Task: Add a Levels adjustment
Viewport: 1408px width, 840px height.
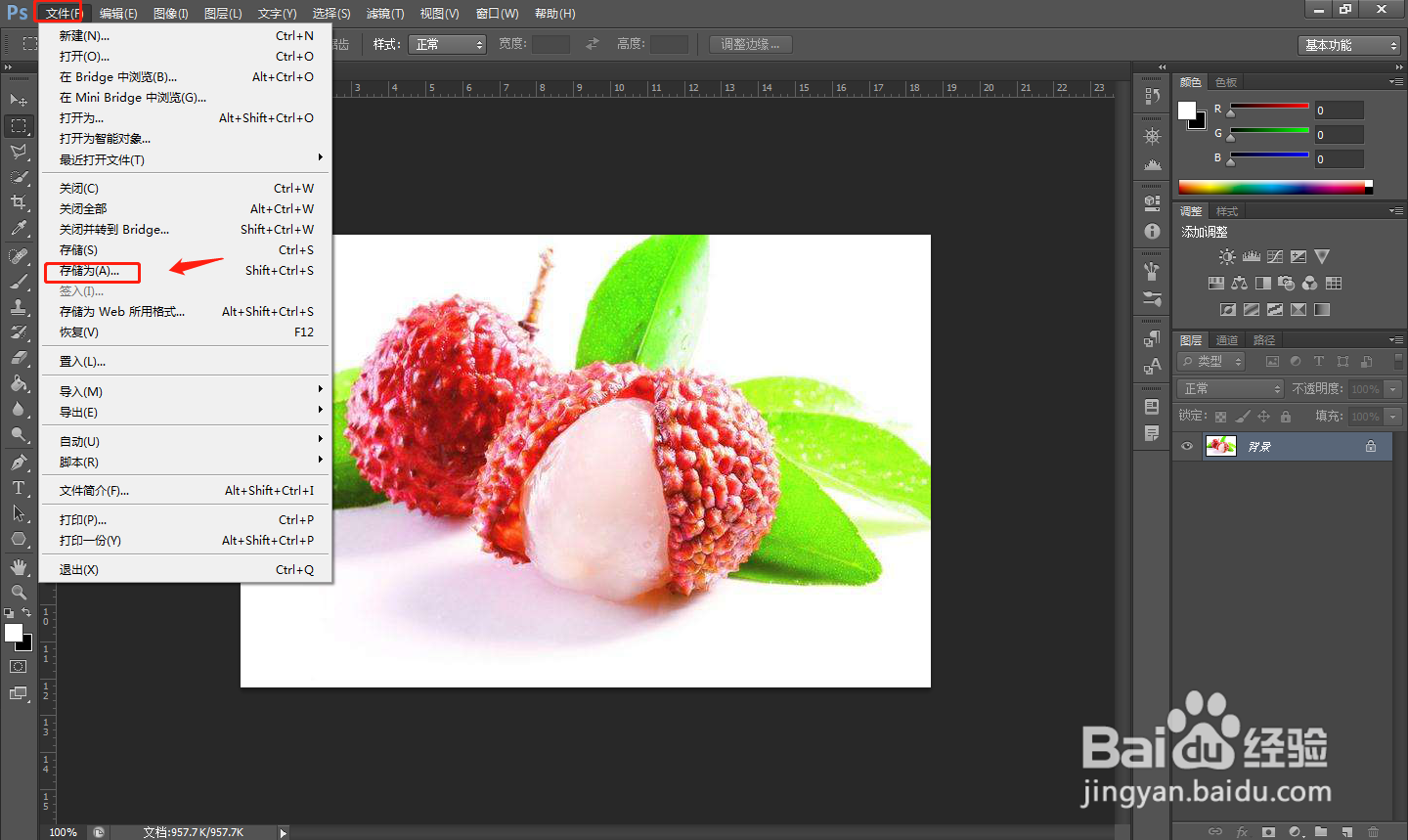Action: click(x=1252, y=256)
